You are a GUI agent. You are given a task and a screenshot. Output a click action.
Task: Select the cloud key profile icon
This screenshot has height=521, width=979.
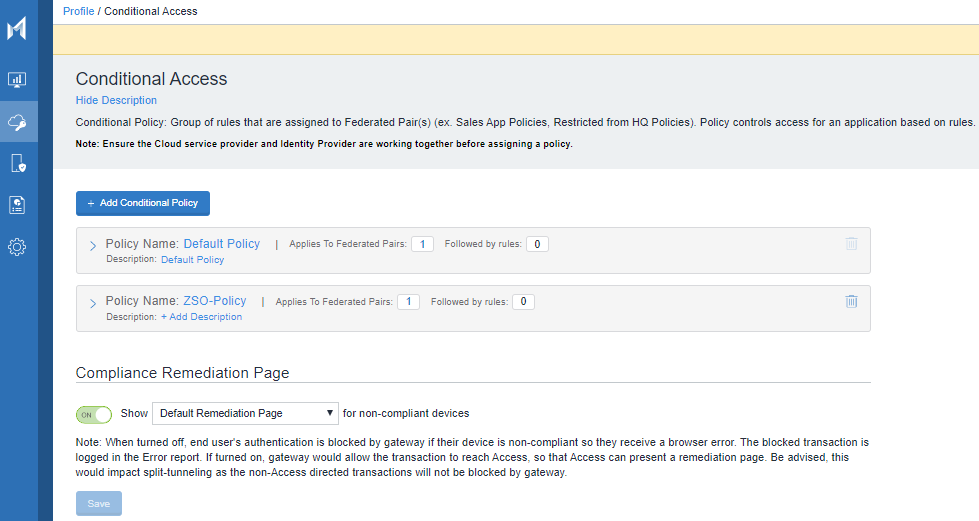(17, 122)
